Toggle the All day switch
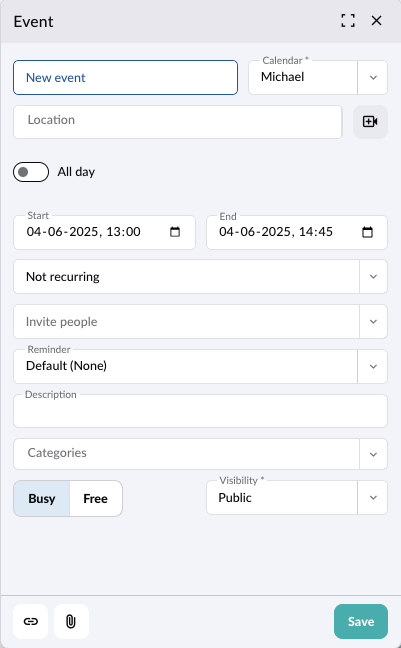This screenshot has height=648, width=401. coord(31,172)
